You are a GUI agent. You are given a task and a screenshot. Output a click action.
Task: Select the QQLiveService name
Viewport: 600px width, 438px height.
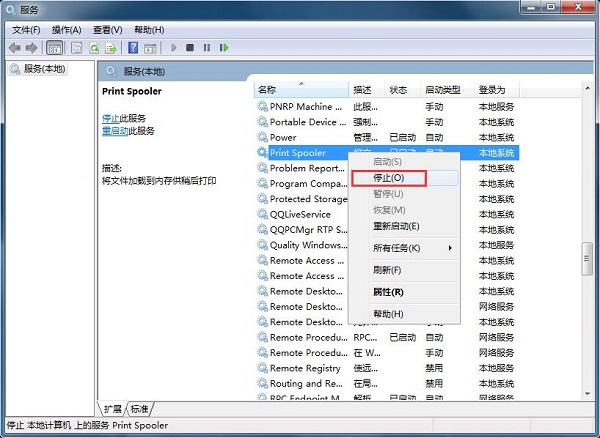coord(300,214)
